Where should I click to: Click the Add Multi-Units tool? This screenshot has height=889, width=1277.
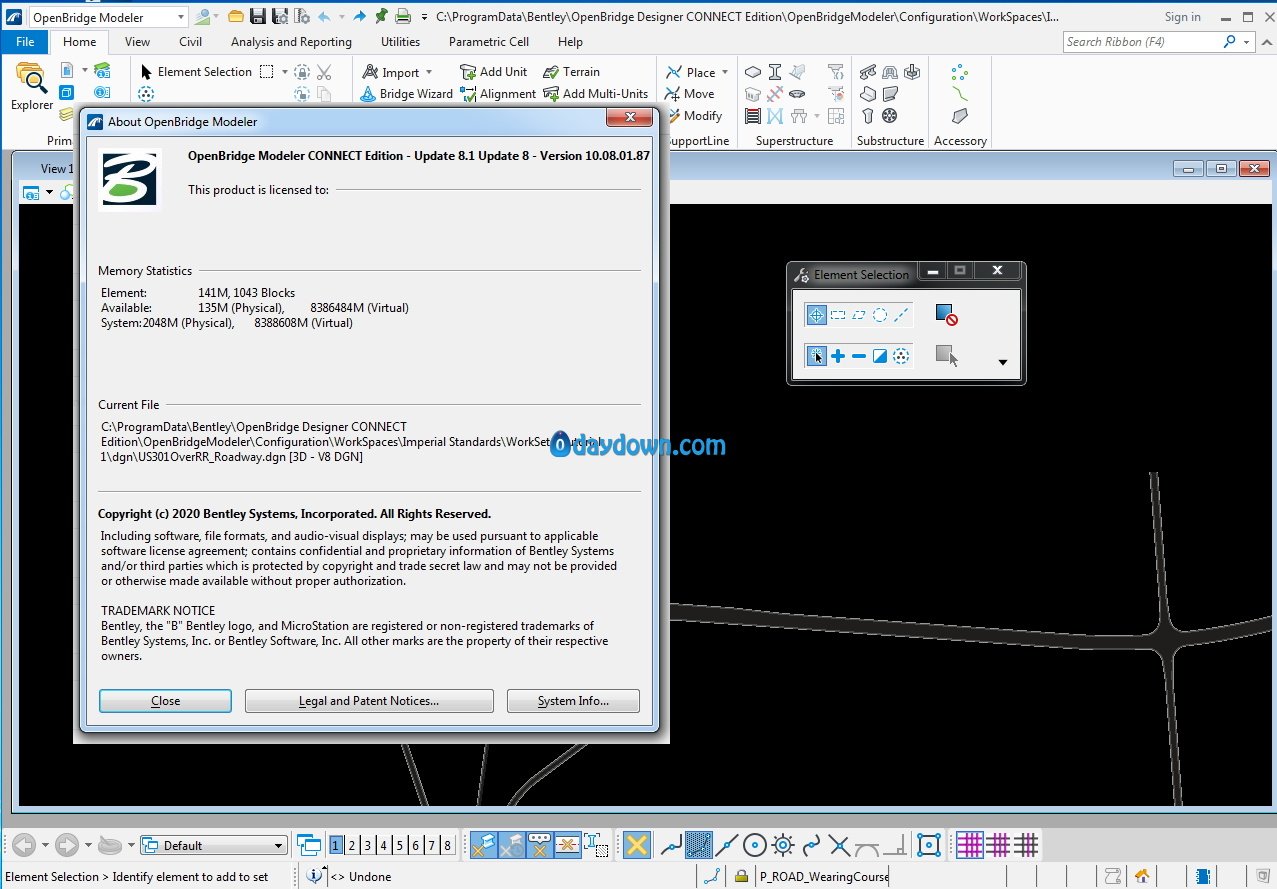click(x=595, y=94)
